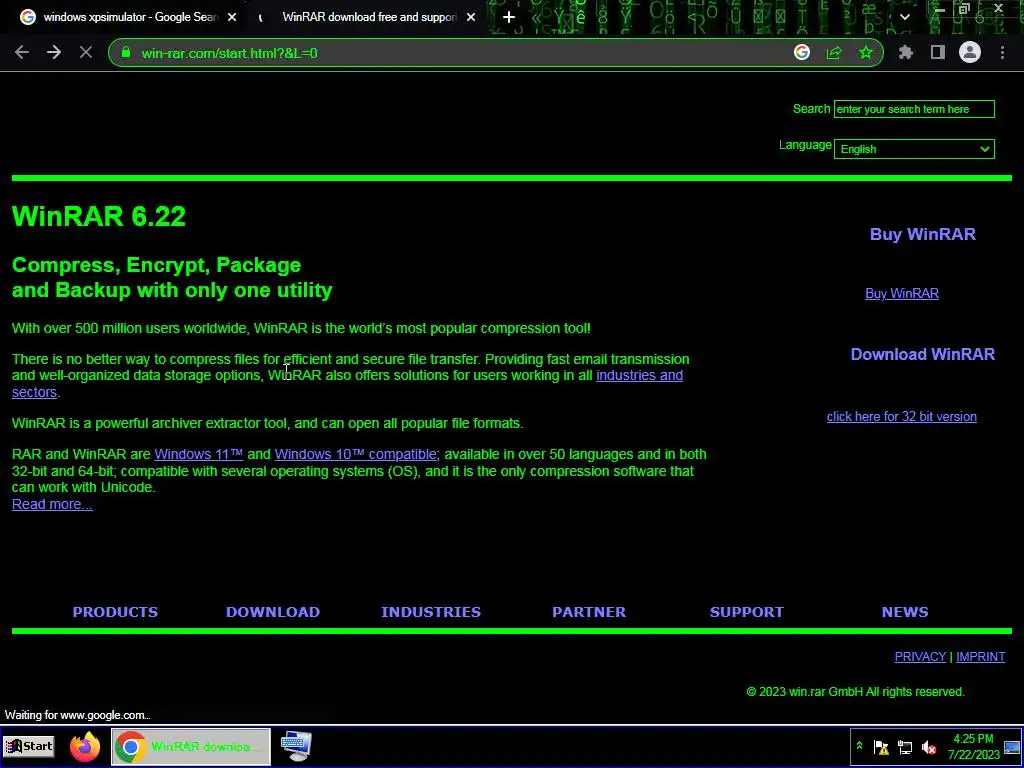Image resolution: width=1024 pixels, height=768 pixels.
Task: Open the NEWS menu item
Action: (904, 612)
